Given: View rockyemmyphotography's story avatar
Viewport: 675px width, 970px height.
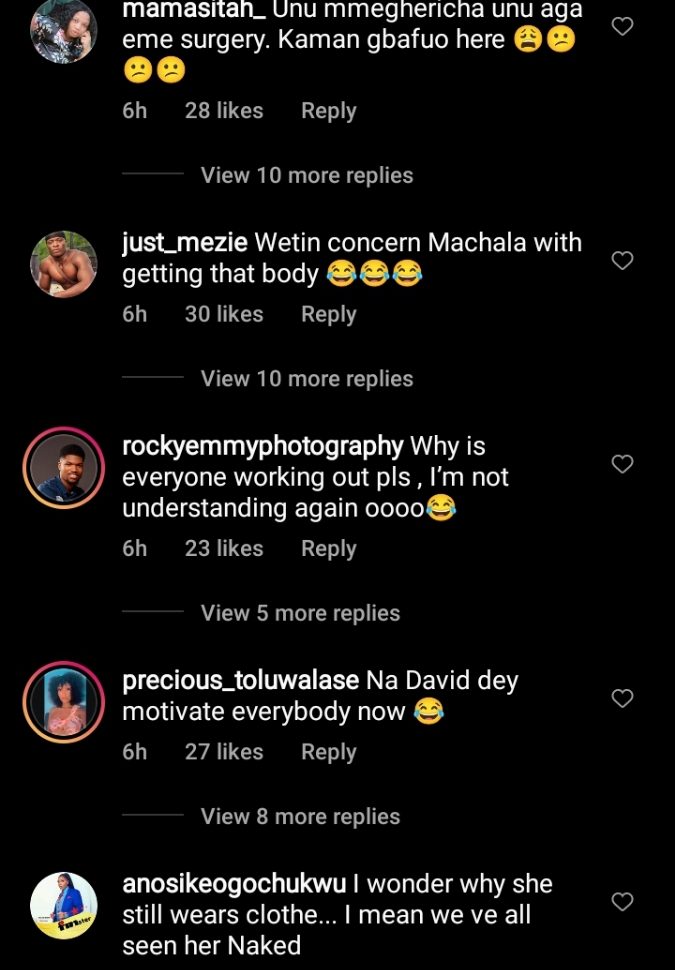Looking at the screenshot, I should [x=64, y=467].
